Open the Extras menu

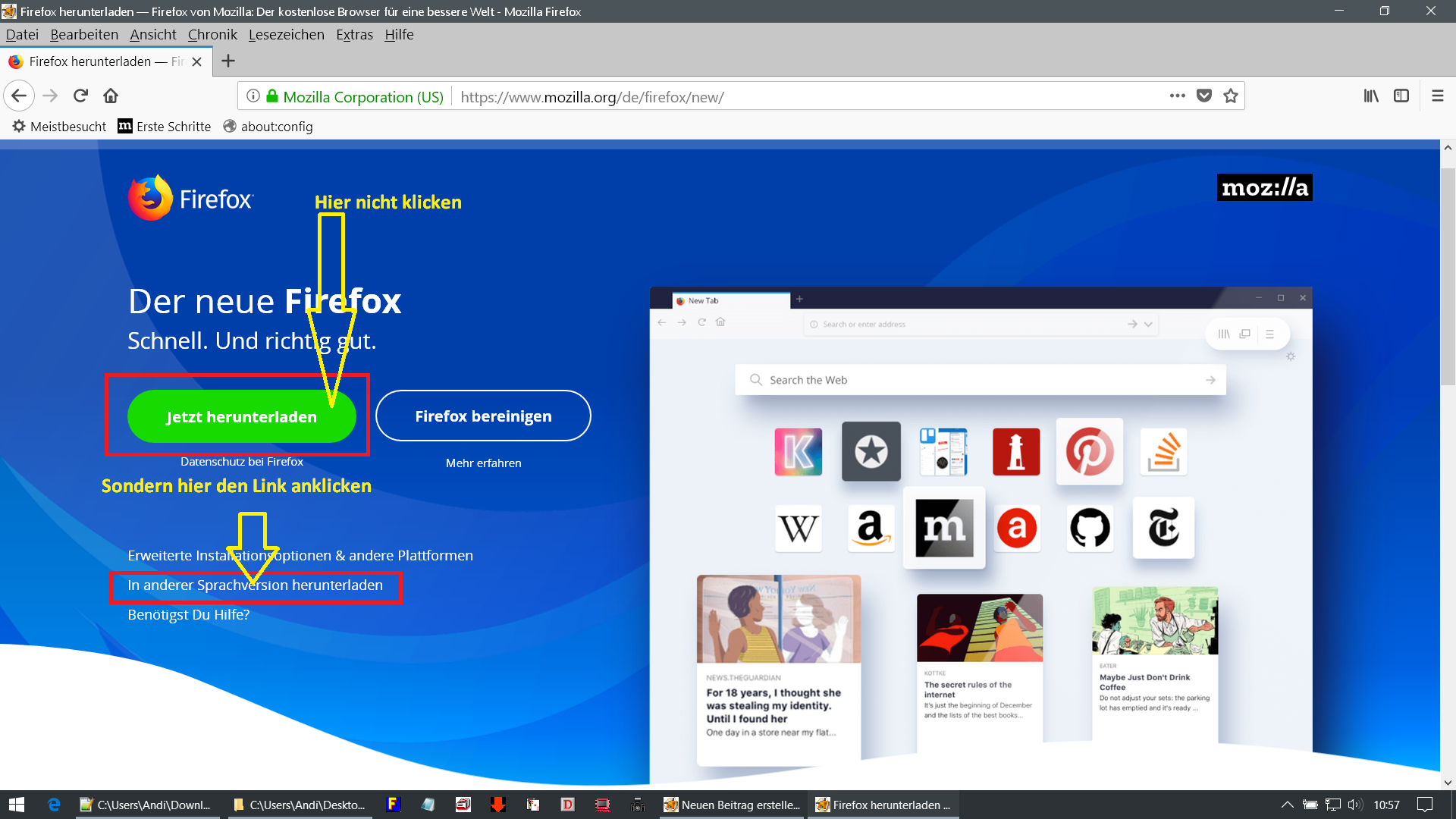pos(354,34)
